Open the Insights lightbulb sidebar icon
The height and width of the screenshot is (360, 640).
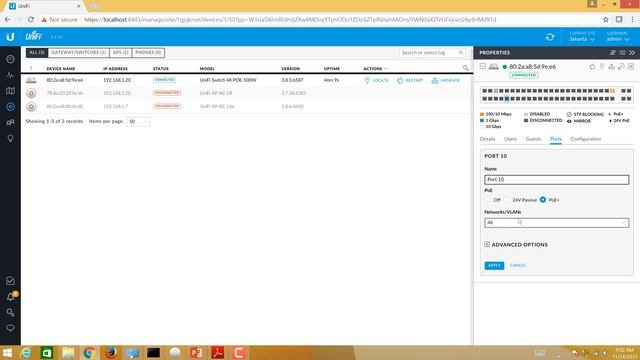point(10,138)
